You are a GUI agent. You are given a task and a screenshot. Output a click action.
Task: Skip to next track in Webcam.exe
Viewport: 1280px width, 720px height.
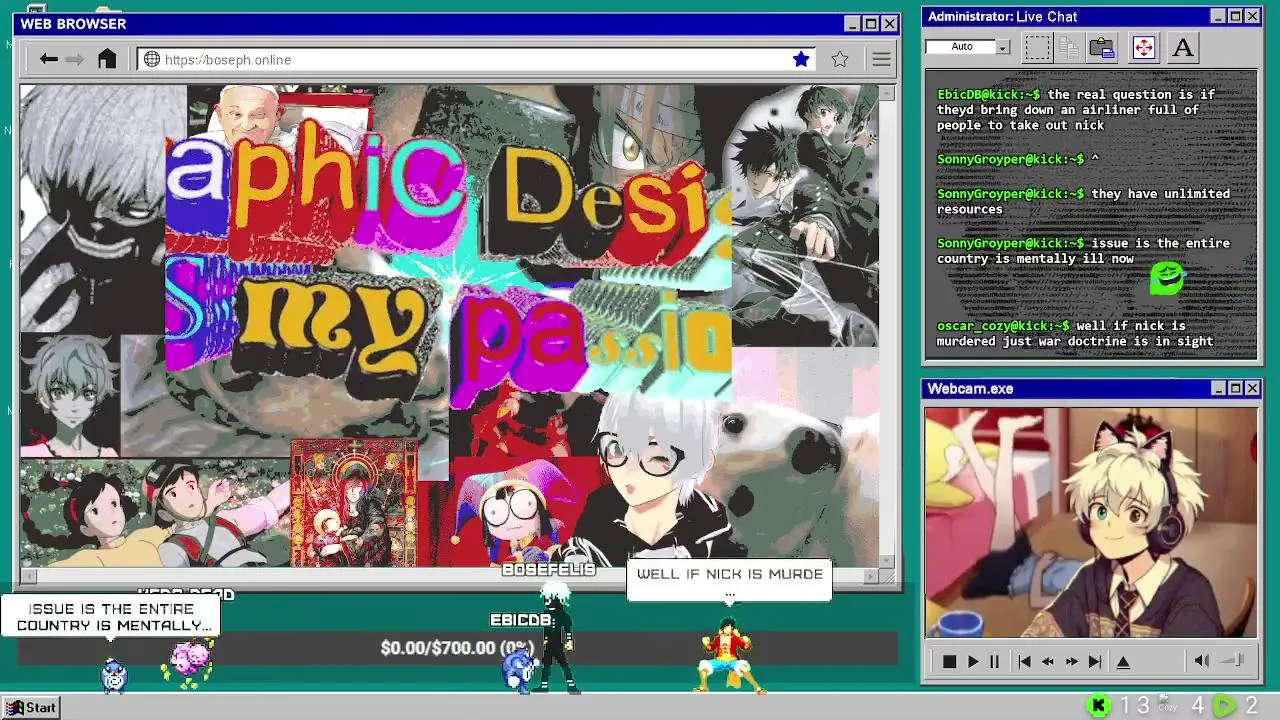tap(1095, 661)
